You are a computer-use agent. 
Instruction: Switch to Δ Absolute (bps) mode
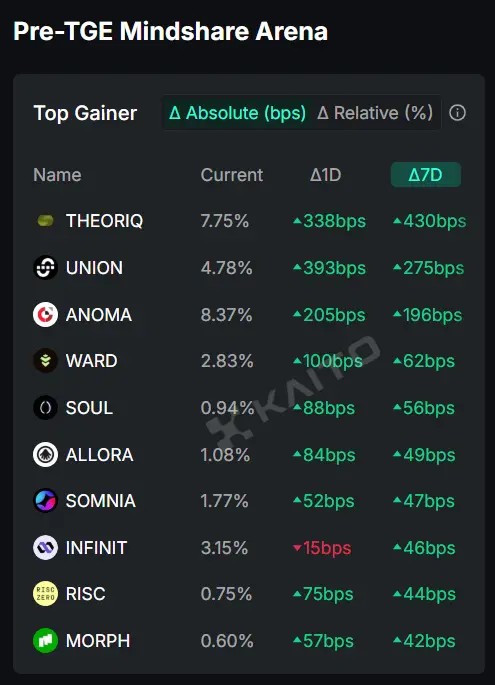pyautogui.click(x=237, y=113)
